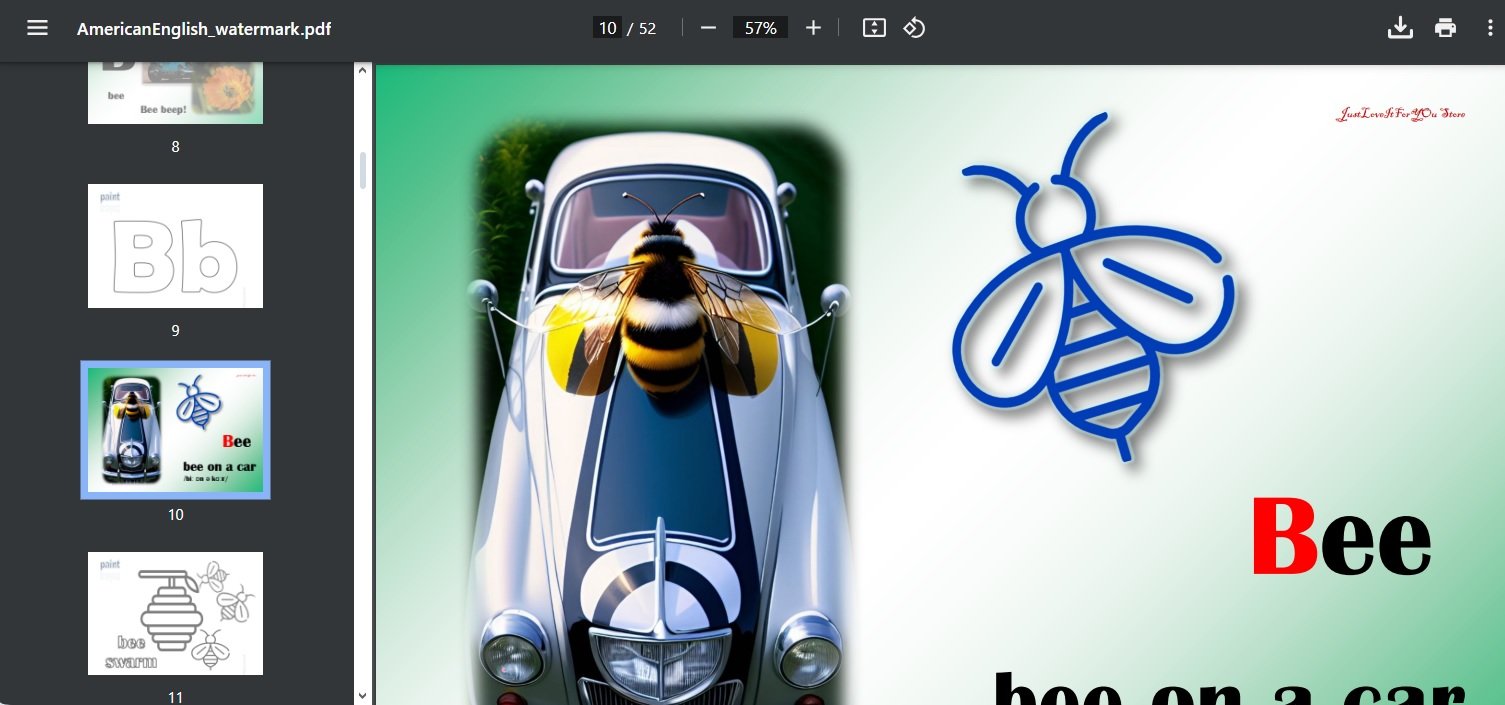Click the fit to page icon
Image resolution: width=1505 pixels, height=705 pixels.
click(874, 28)
